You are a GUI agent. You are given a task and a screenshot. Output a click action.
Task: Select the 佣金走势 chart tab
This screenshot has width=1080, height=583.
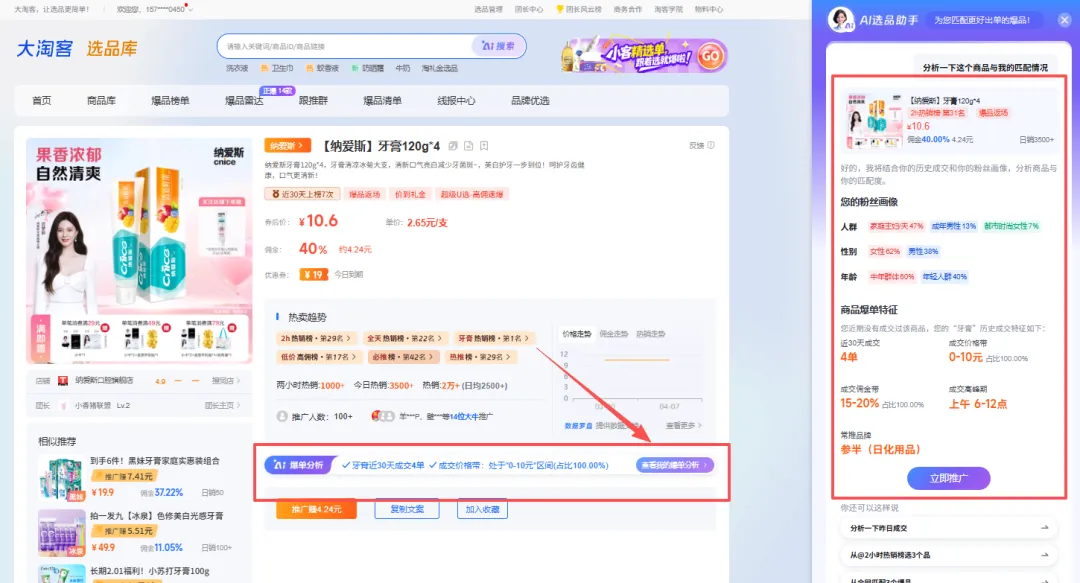tap(613, 334)
